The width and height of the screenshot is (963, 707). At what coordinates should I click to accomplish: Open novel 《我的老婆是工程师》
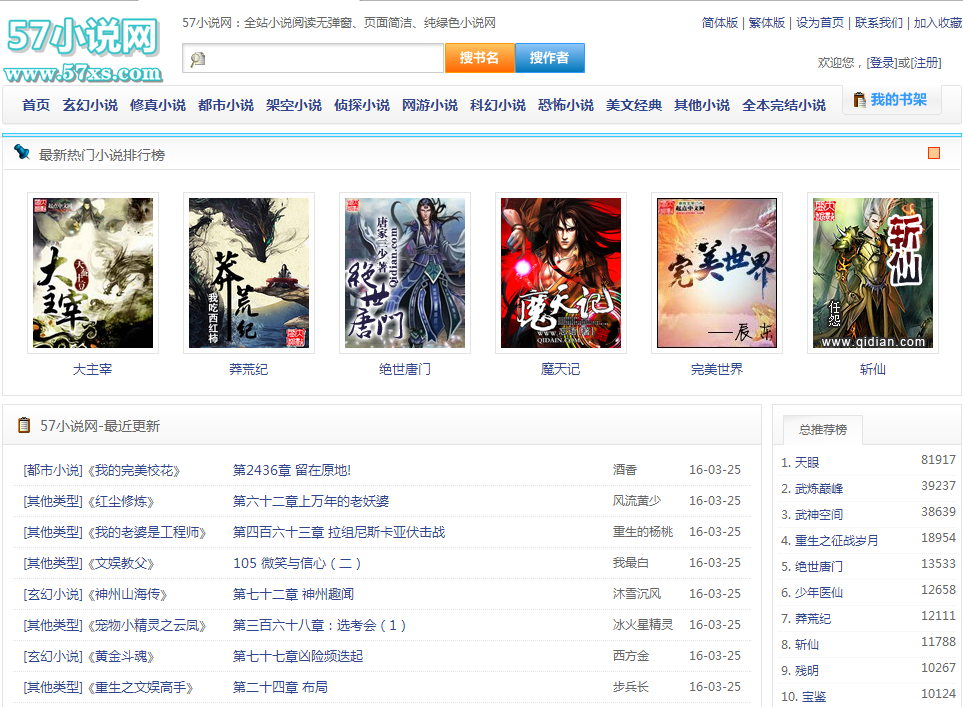click(147, 532)
